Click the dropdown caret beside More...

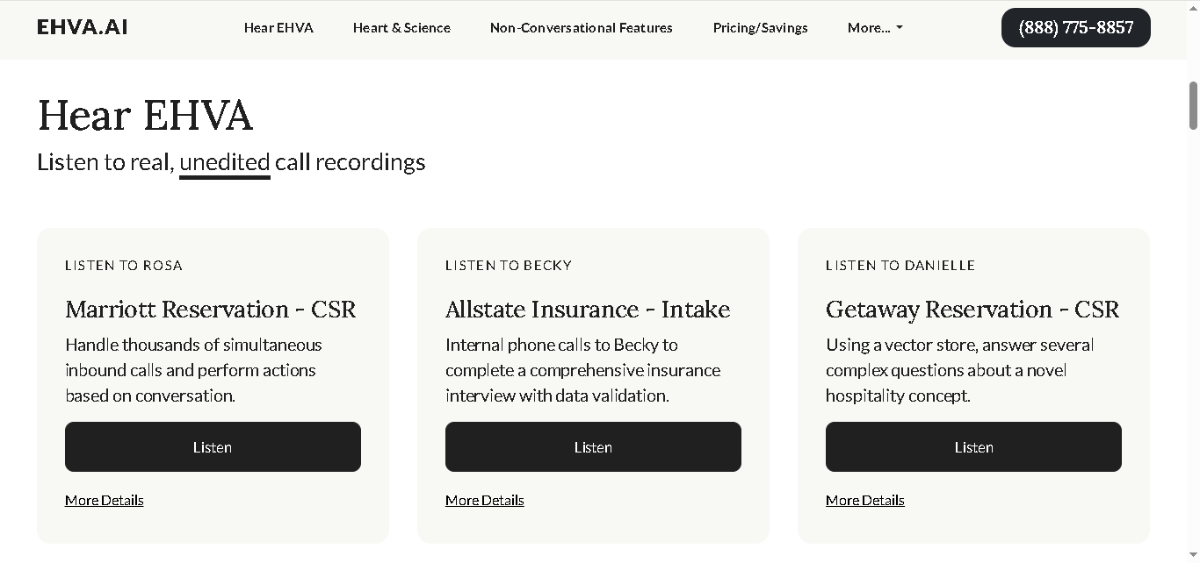tap(899, 28)
